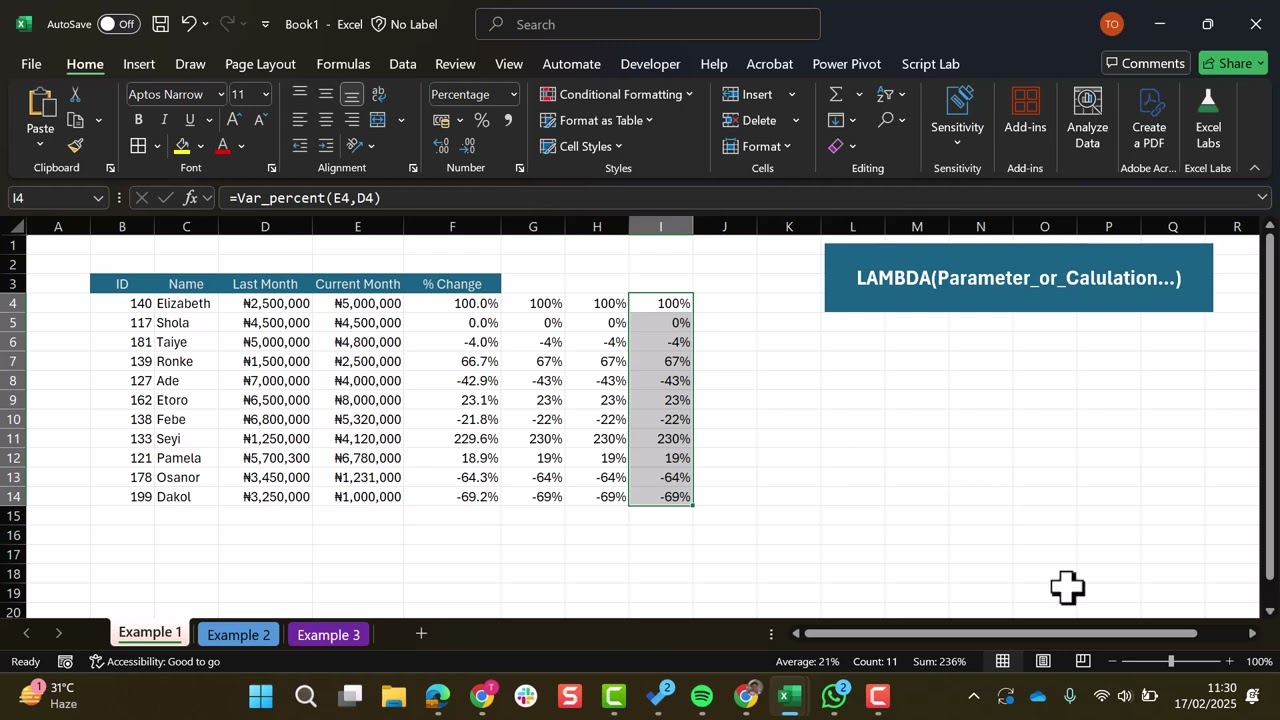Click Increase Decimal icon
1280x720 pixels.
point(441,146)
